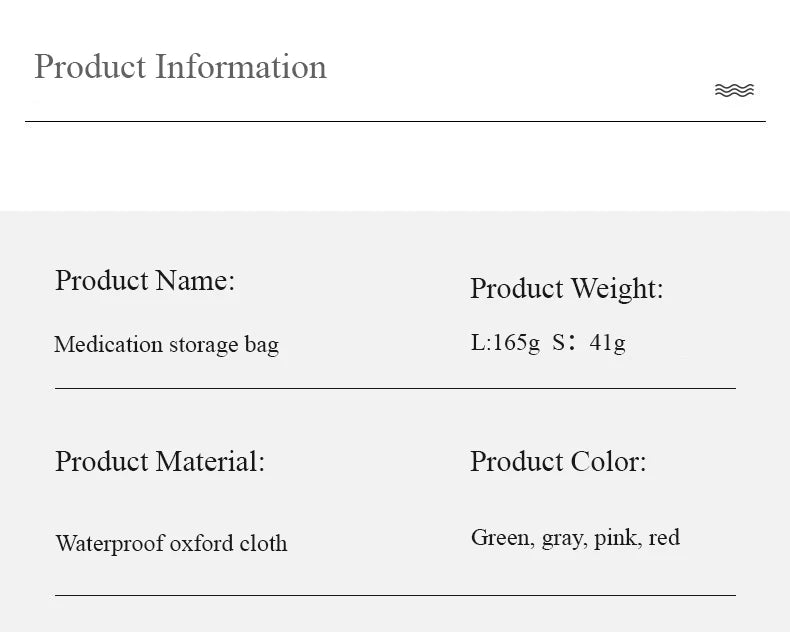
Task: Select the Product Material label
Action: click(x=159, y=462)
